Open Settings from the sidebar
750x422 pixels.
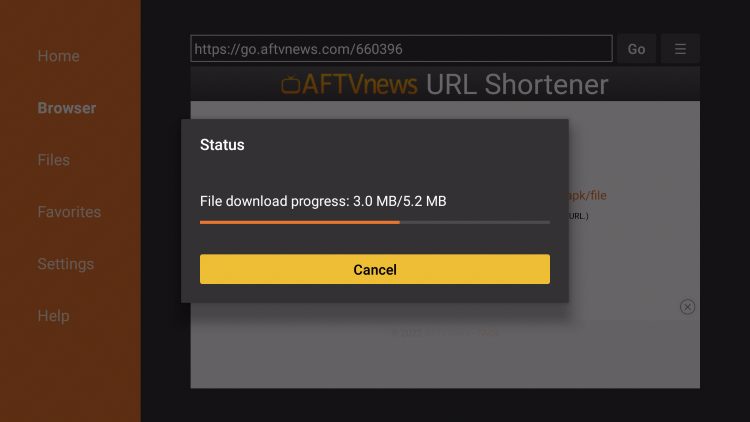tap(66, 264)
